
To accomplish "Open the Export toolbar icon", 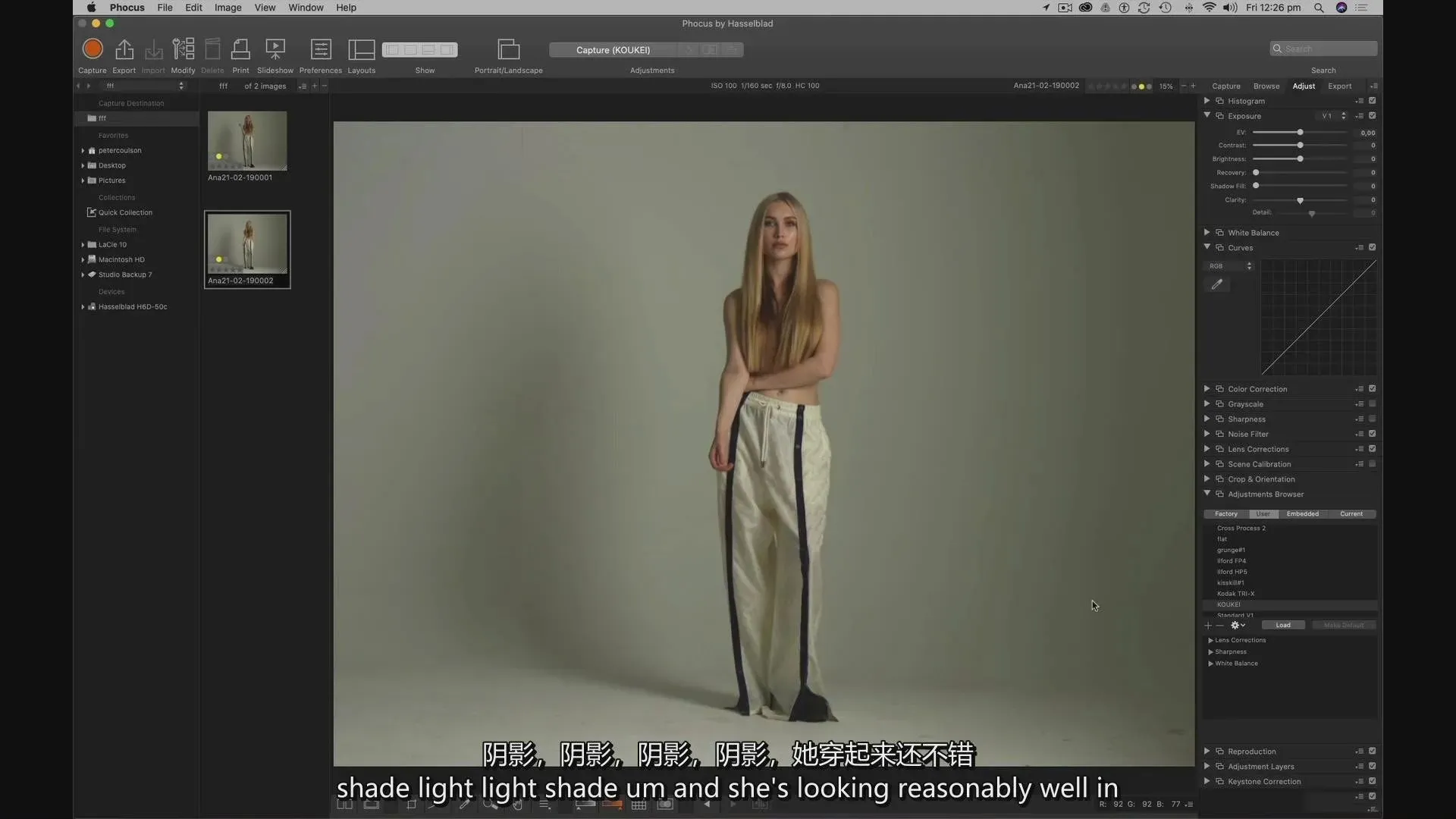I will 124,49.
